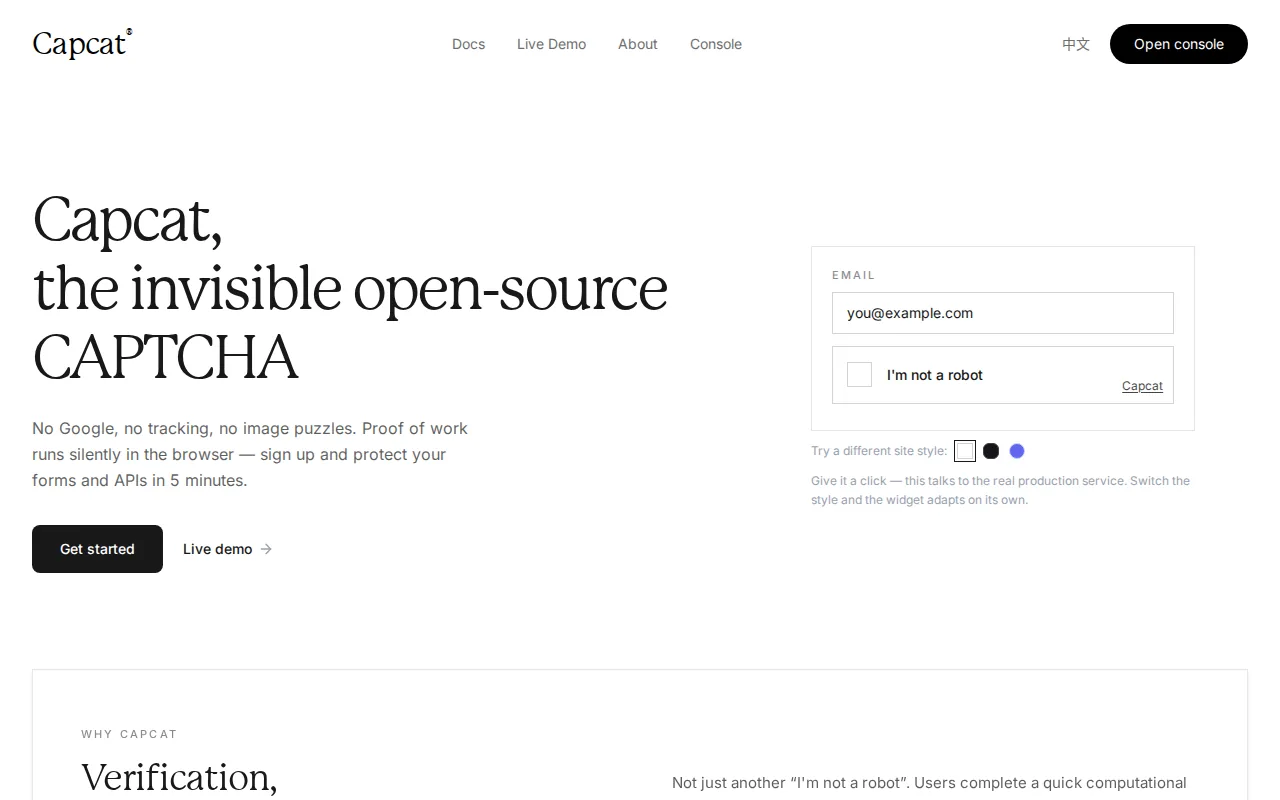Open the Docs nav item

click(468, 44)
